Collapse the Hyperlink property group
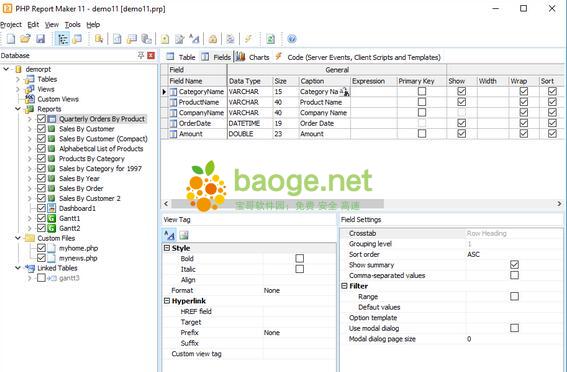 (167, 301)
